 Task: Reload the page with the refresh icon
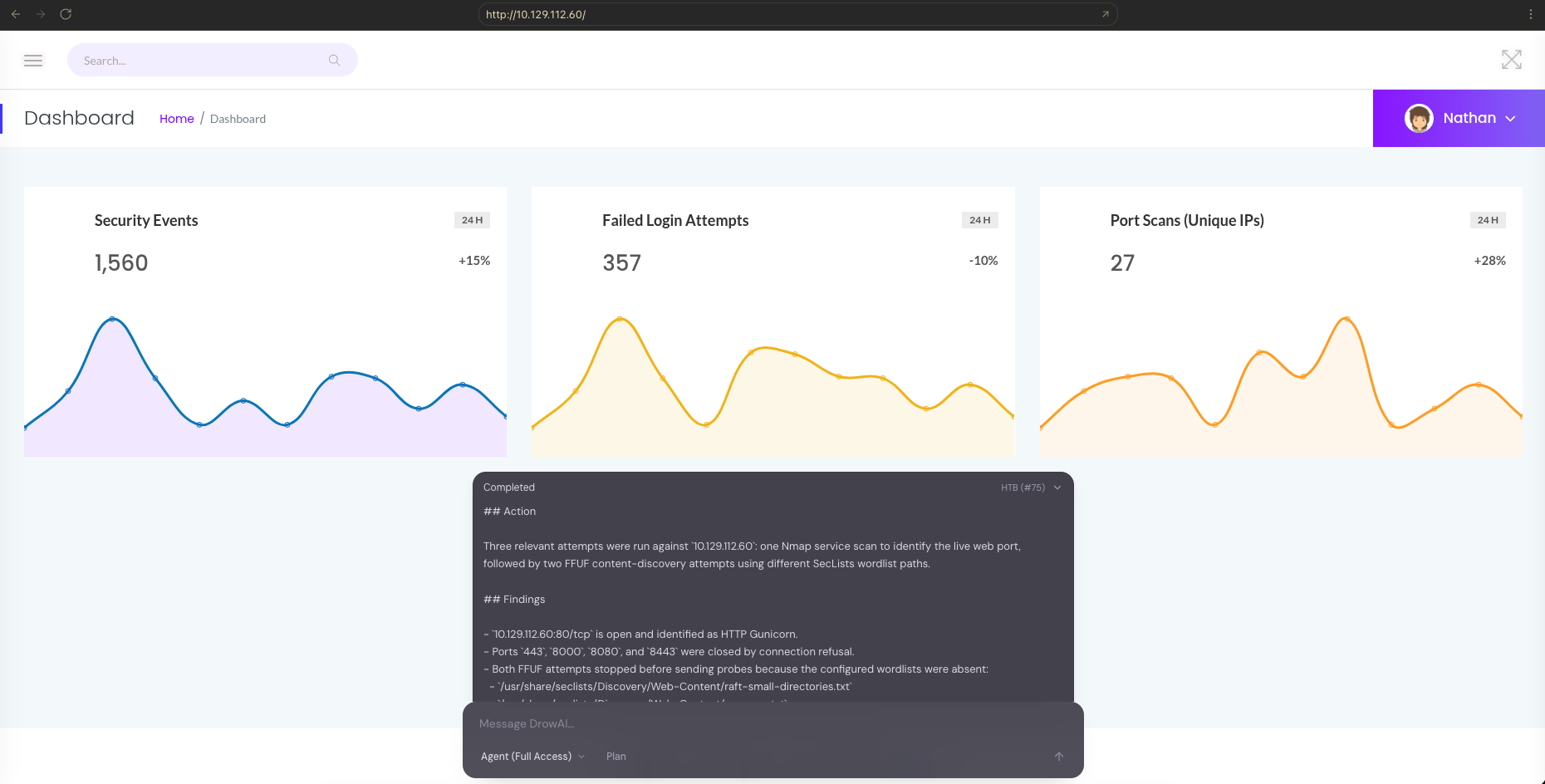tap(66, 14)
